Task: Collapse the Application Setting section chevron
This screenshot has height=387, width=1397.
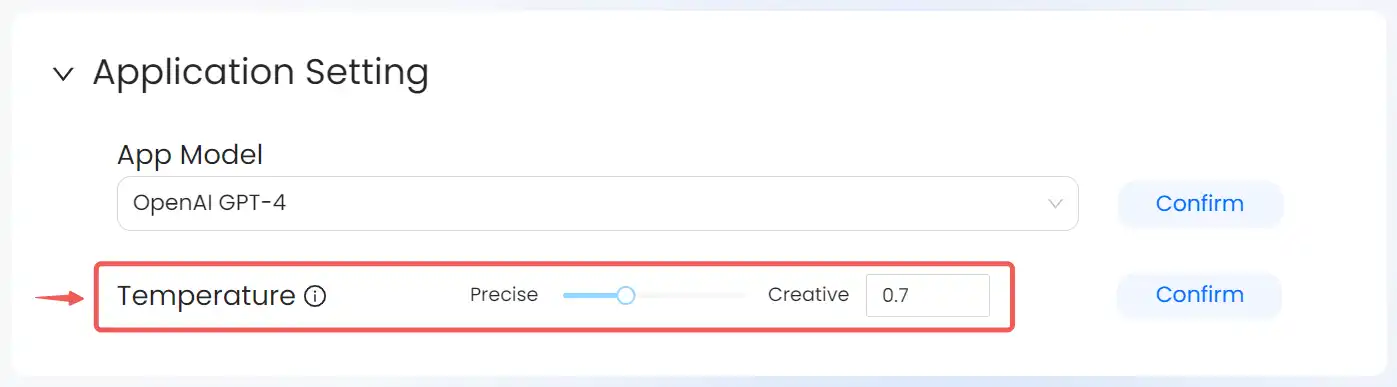Action: click(64, 74)
